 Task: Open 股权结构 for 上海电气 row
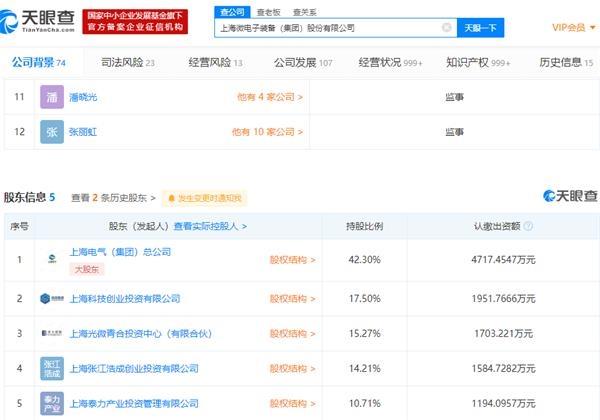click(x=293, y=260)
